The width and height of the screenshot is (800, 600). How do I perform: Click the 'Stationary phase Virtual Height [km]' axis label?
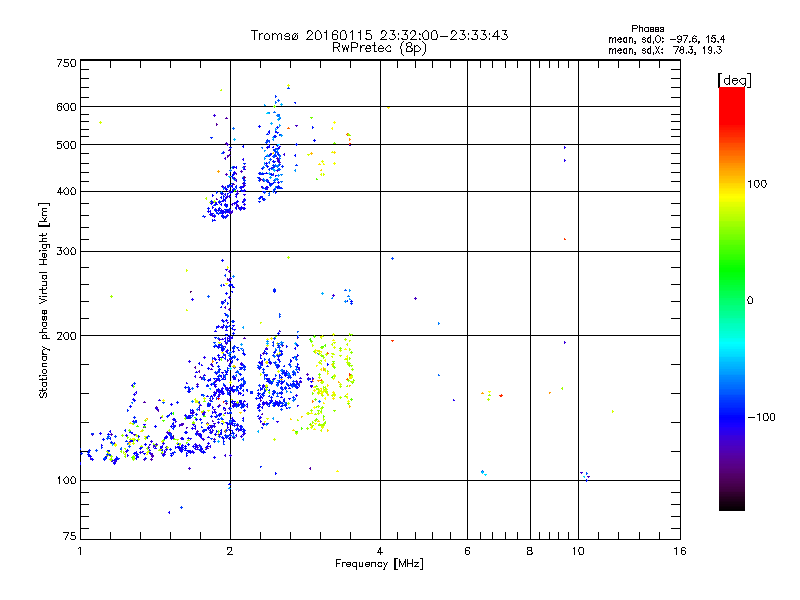pyautogui.click(x=44, y=300)
